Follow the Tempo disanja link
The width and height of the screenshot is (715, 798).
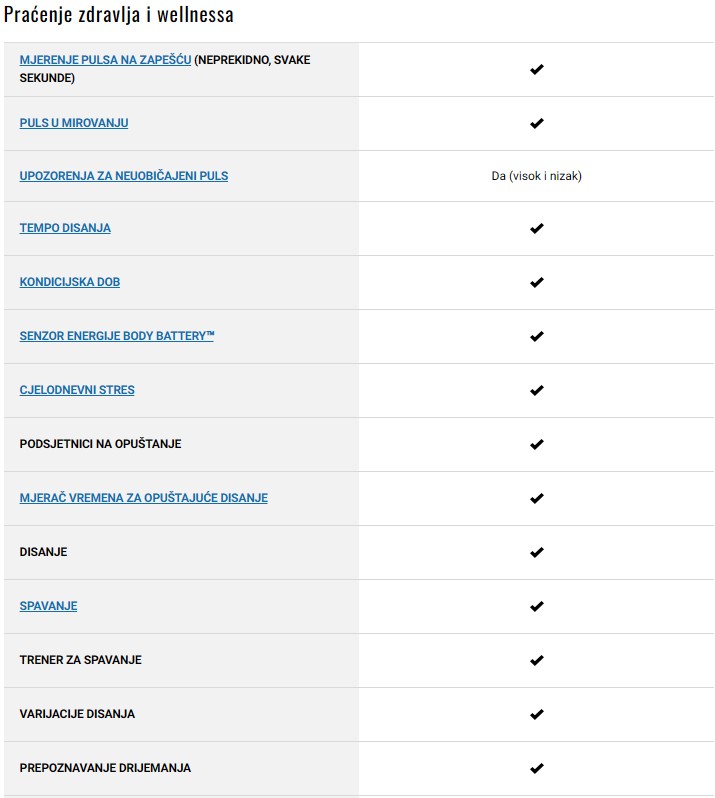(x=65, y=228)
